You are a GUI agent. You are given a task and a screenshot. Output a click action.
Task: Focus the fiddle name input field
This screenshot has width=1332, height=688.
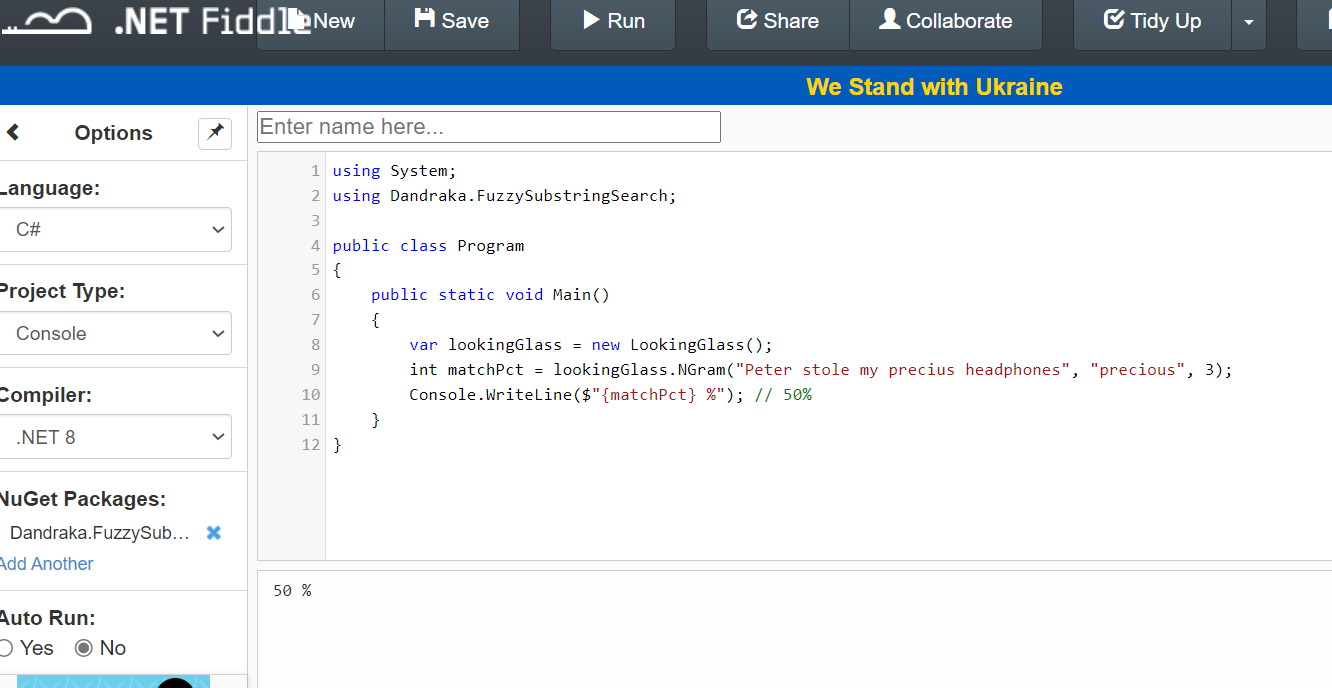(x=489, y=127)
